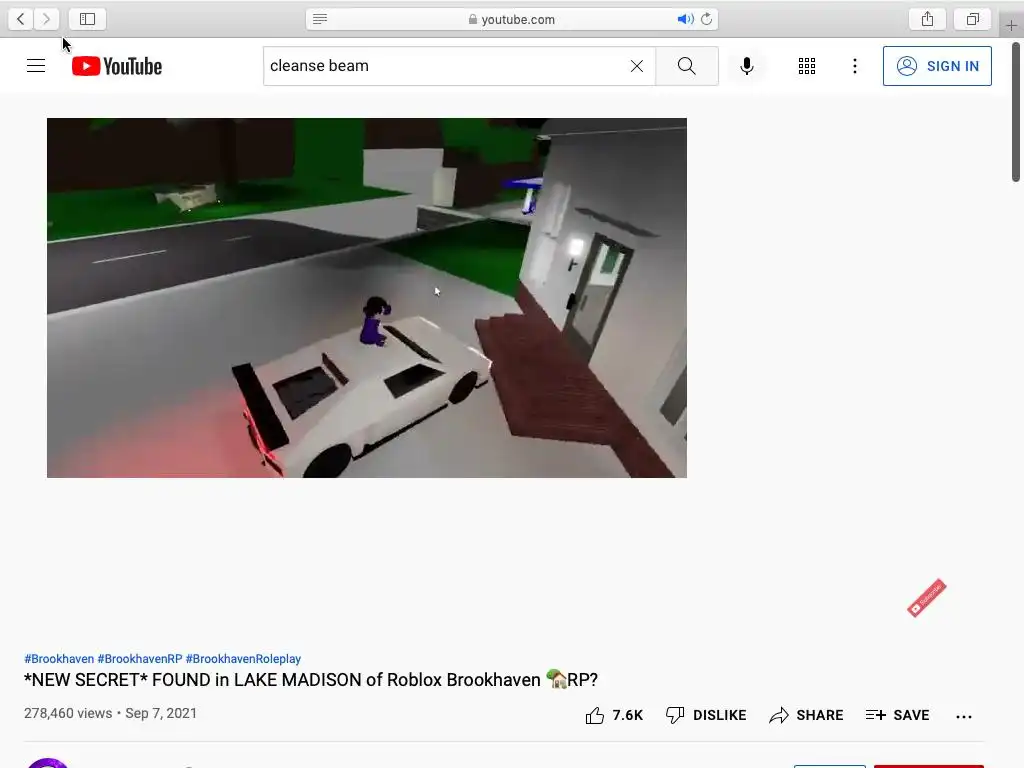Click the '278,460 views' text
The image size is (1024, 768).
68,713
